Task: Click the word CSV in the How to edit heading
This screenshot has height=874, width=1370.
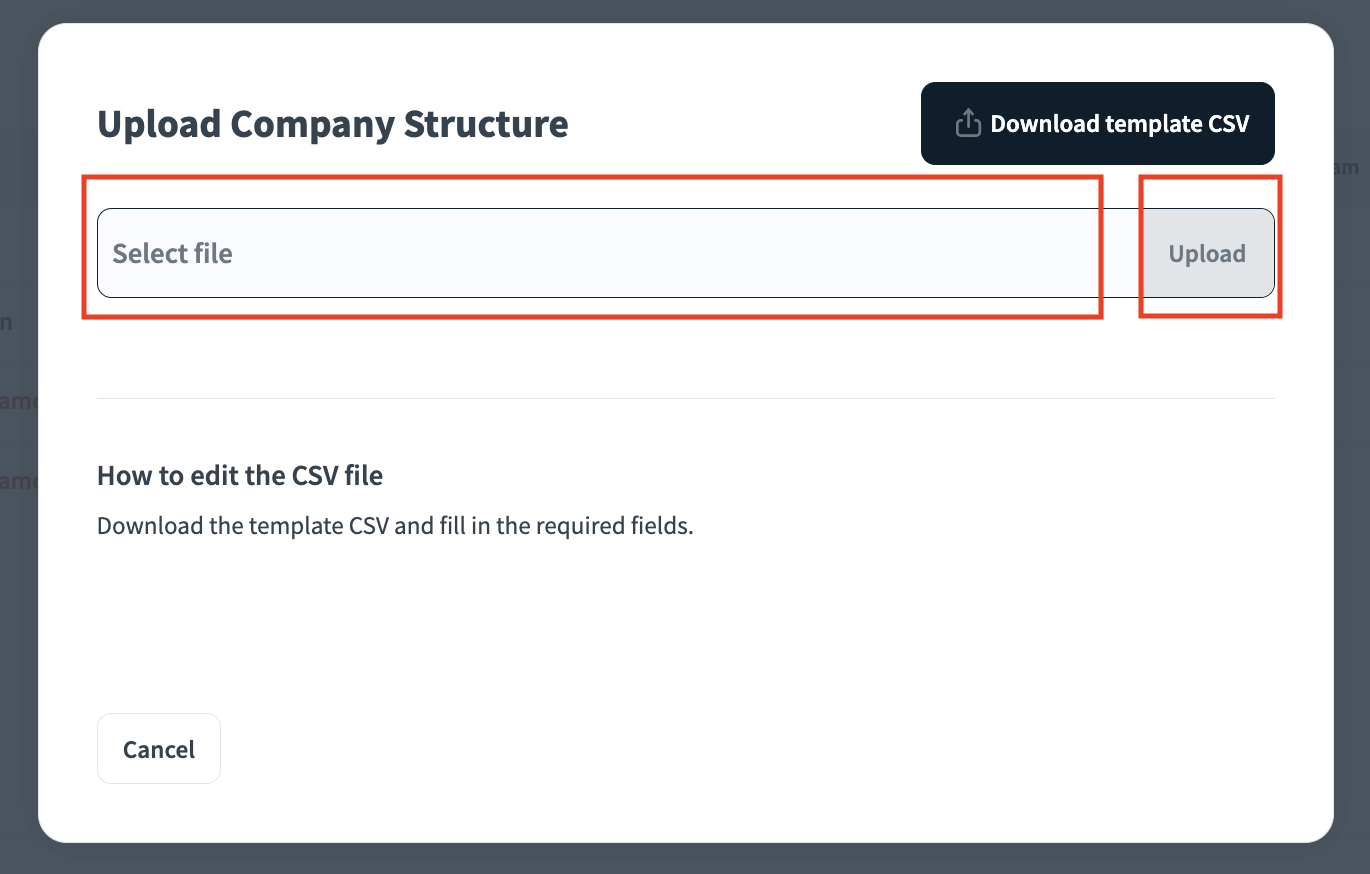Action: pos(317,475)
